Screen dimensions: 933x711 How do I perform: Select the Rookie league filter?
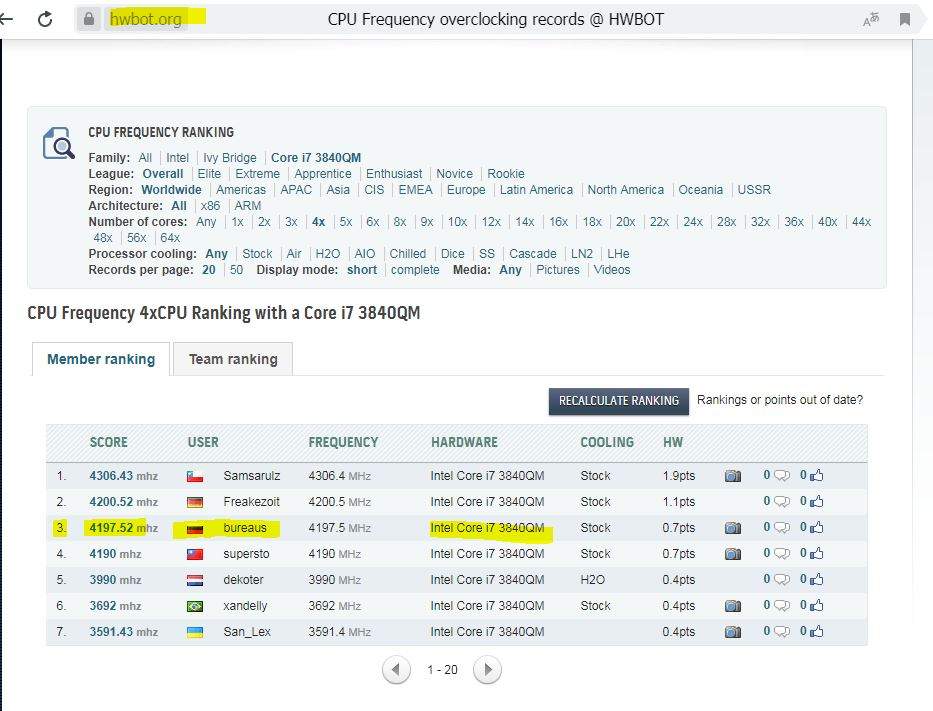pos(506,174)
